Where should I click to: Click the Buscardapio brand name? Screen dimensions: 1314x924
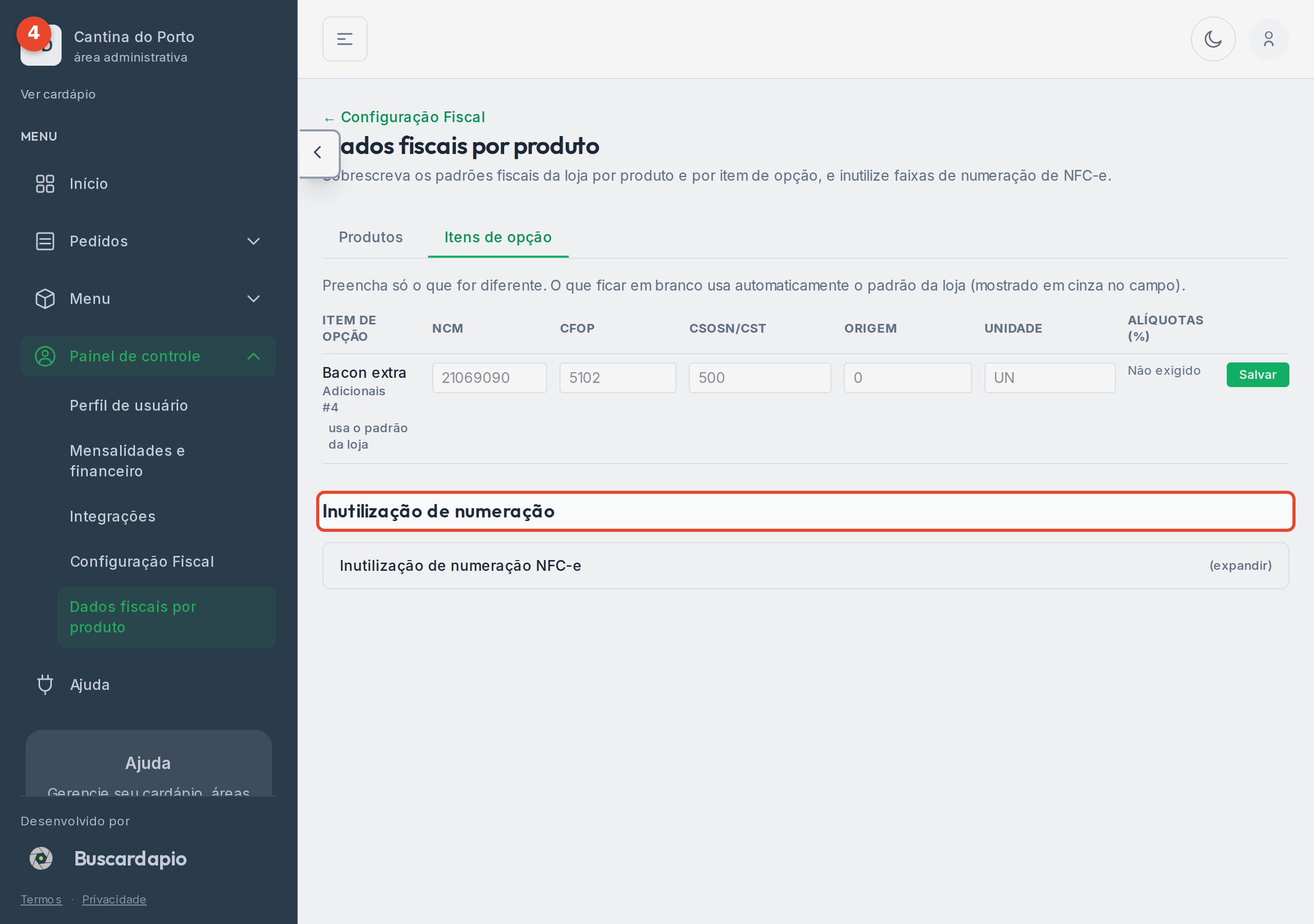(x=130, y=858)
